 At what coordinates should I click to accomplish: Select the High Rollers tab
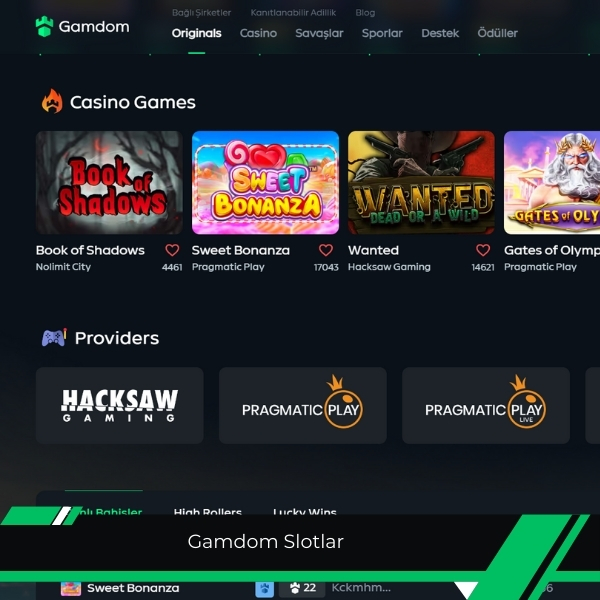208,511
